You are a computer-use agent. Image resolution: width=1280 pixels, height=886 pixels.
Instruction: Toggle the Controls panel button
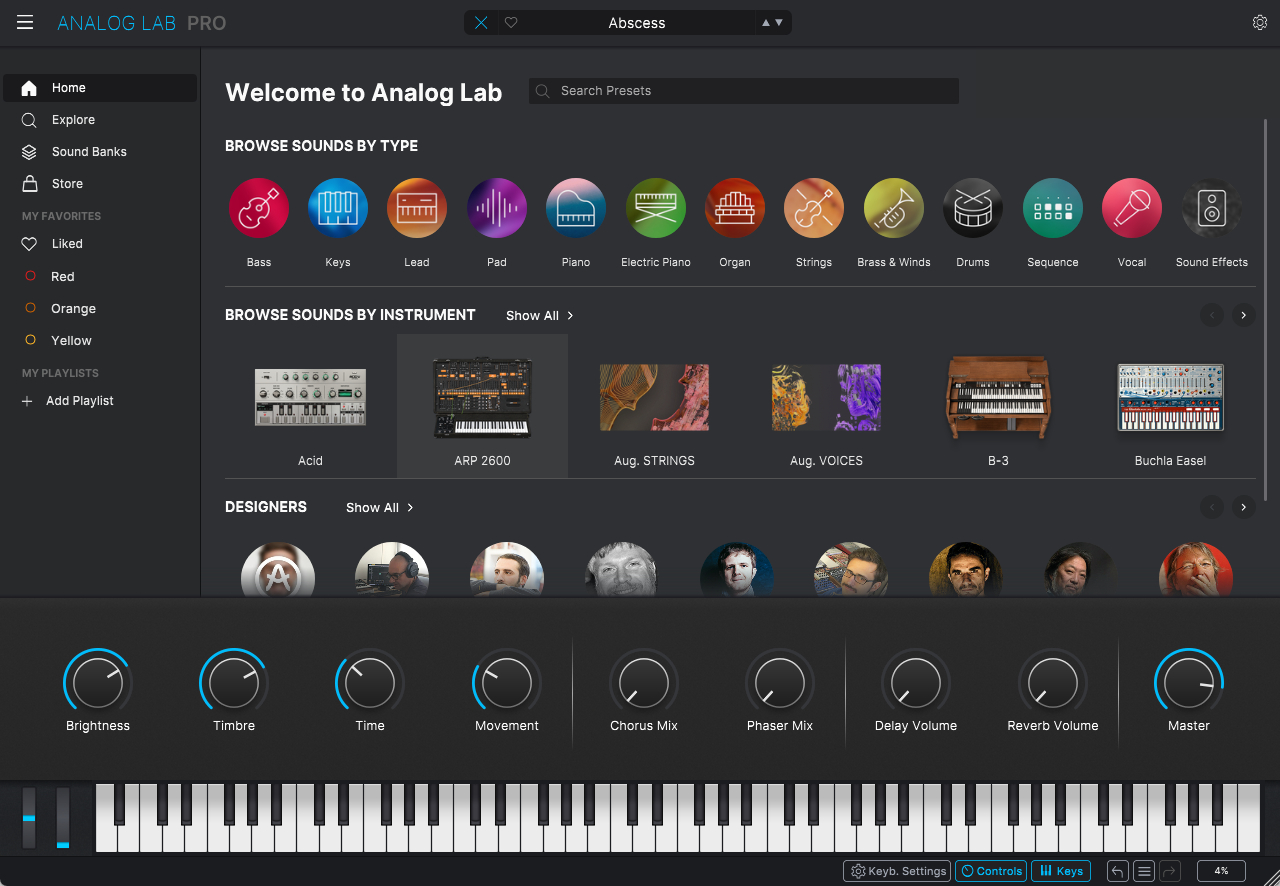(x=990, y=871)
